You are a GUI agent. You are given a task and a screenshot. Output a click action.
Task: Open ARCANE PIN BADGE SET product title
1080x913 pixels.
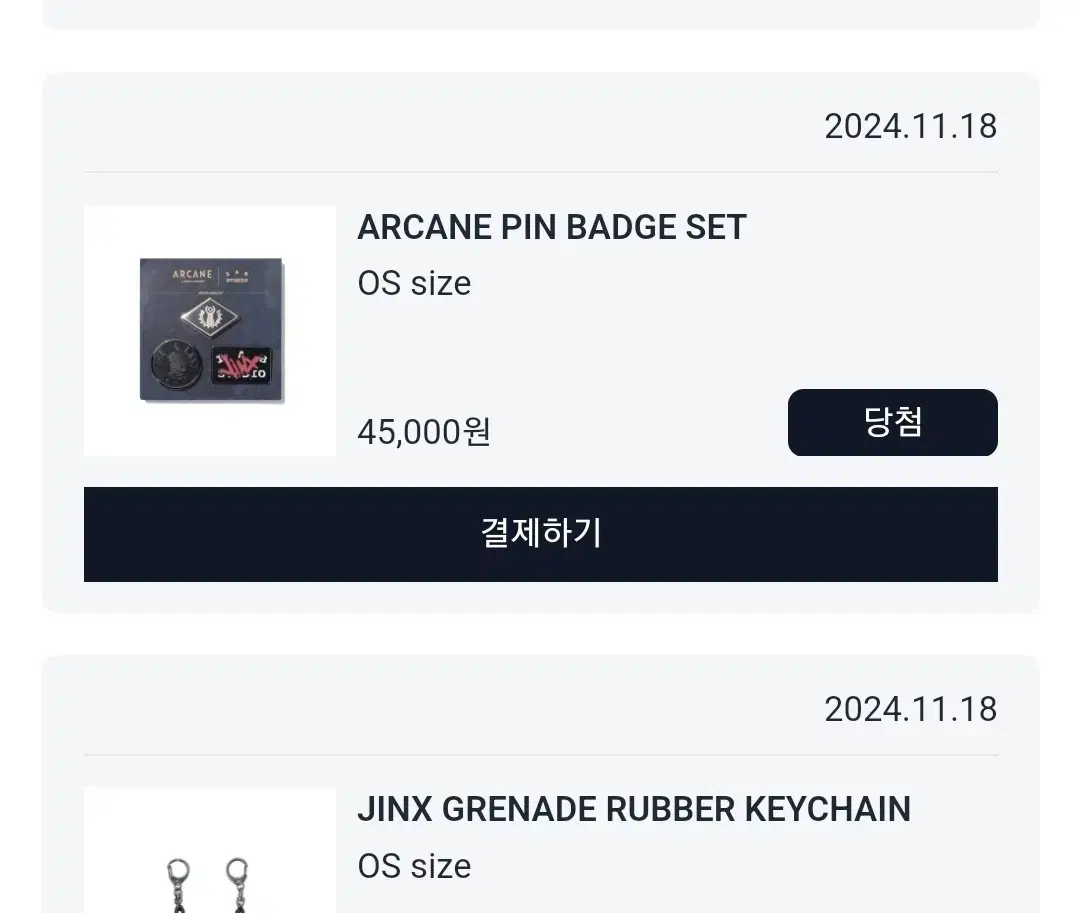[x=552, y=227]
